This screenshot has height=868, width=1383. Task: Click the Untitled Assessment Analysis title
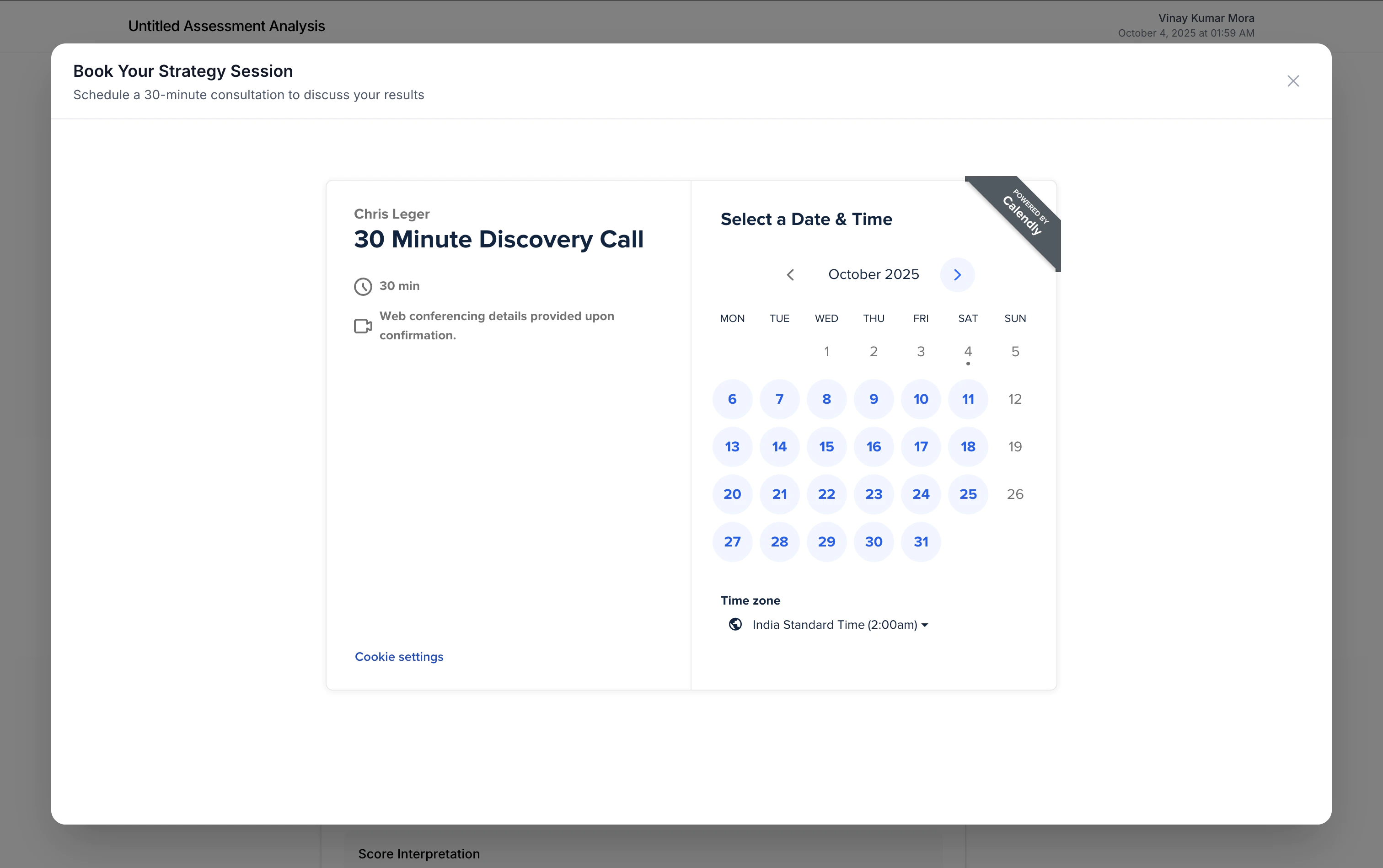pyautogui.click(x=226, y=25)
